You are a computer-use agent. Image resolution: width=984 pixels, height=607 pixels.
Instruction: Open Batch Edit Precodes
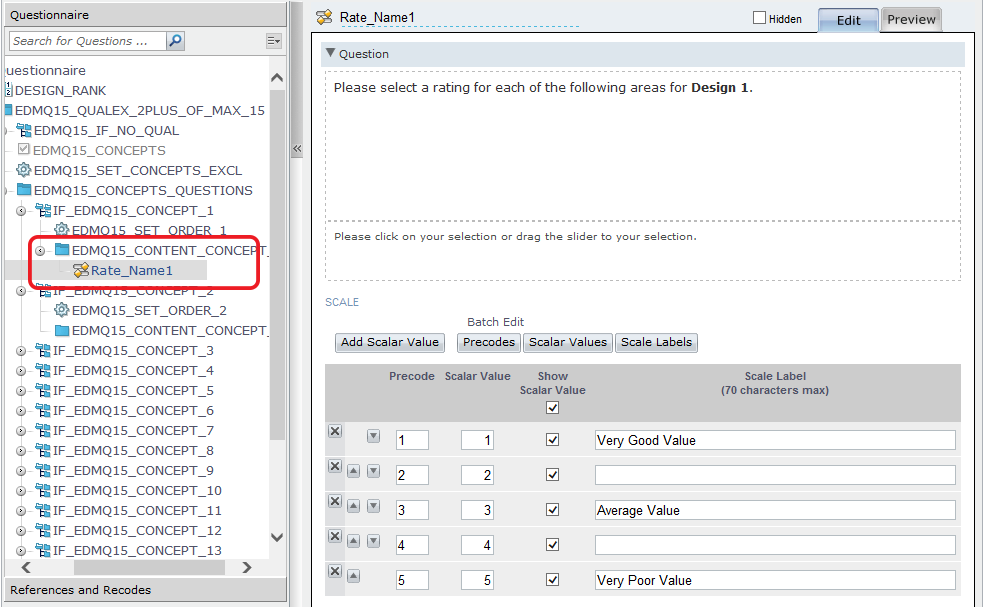point(489,342)
